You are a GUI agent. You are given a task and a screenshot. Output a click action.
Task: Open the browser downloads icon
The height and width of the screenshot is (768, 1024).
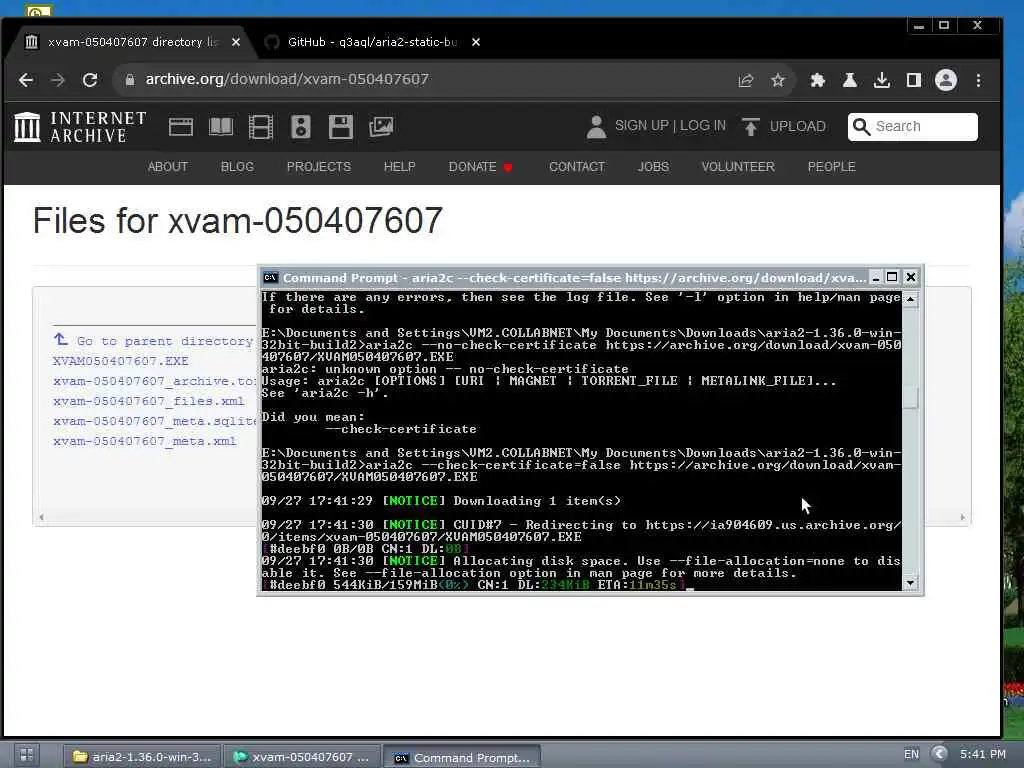[882, 80]
